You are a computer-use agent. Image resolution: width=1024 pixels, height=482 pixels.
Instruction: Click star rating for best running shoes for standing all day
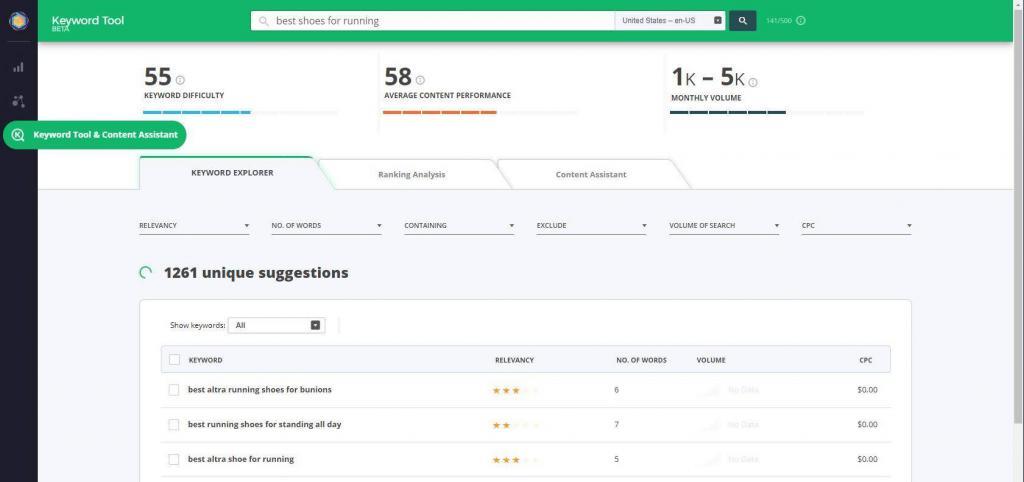[x=516, y=425]
